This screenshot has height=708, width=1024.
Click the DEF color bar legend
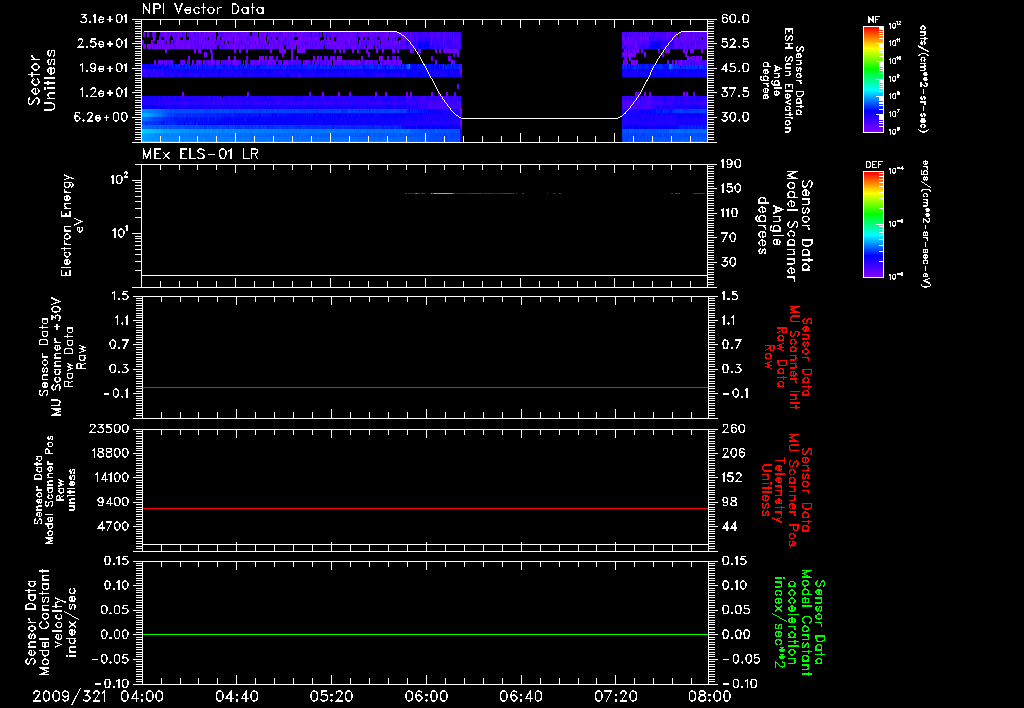pos(874,224)
